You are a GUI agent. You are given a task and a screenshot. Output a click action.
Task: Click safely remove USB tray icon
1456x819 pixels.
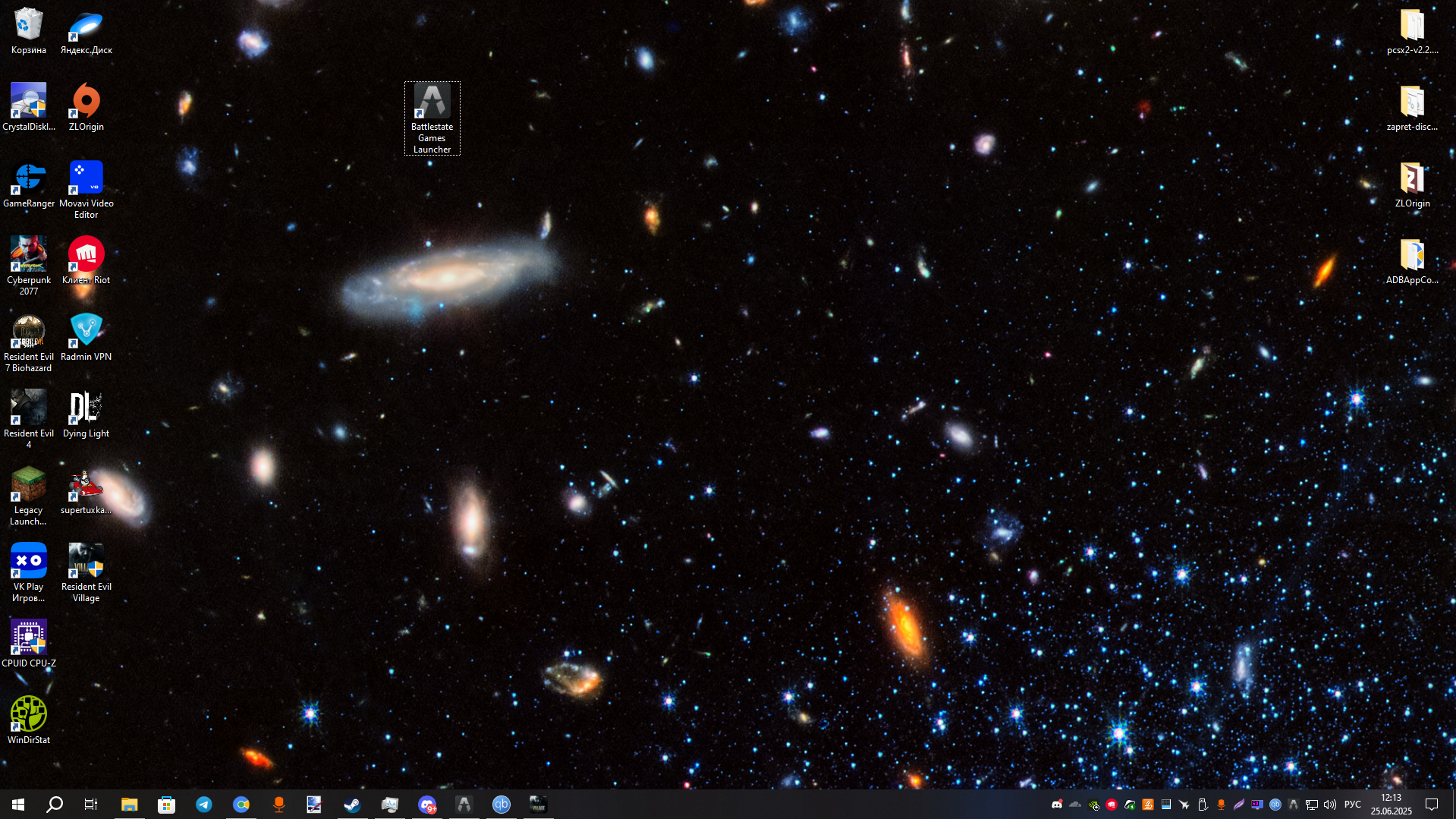1203,805
